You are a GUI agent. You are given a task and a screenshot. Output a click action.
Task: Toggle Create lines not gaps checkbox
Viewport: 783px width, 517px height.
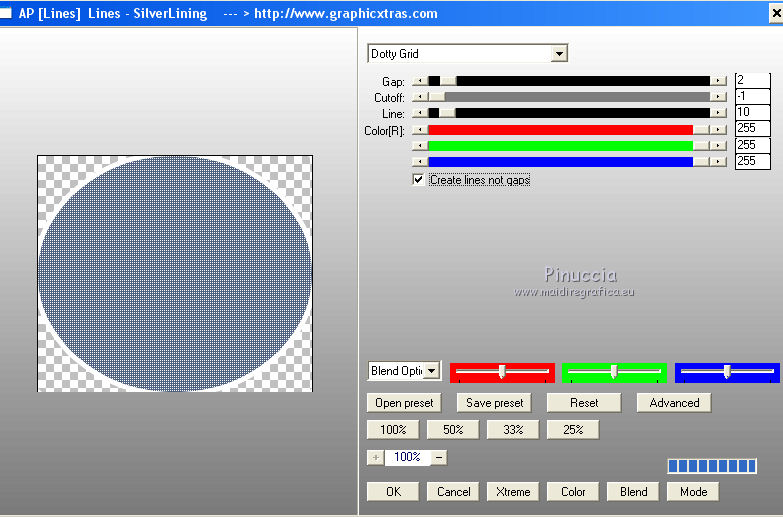[418, 179]
